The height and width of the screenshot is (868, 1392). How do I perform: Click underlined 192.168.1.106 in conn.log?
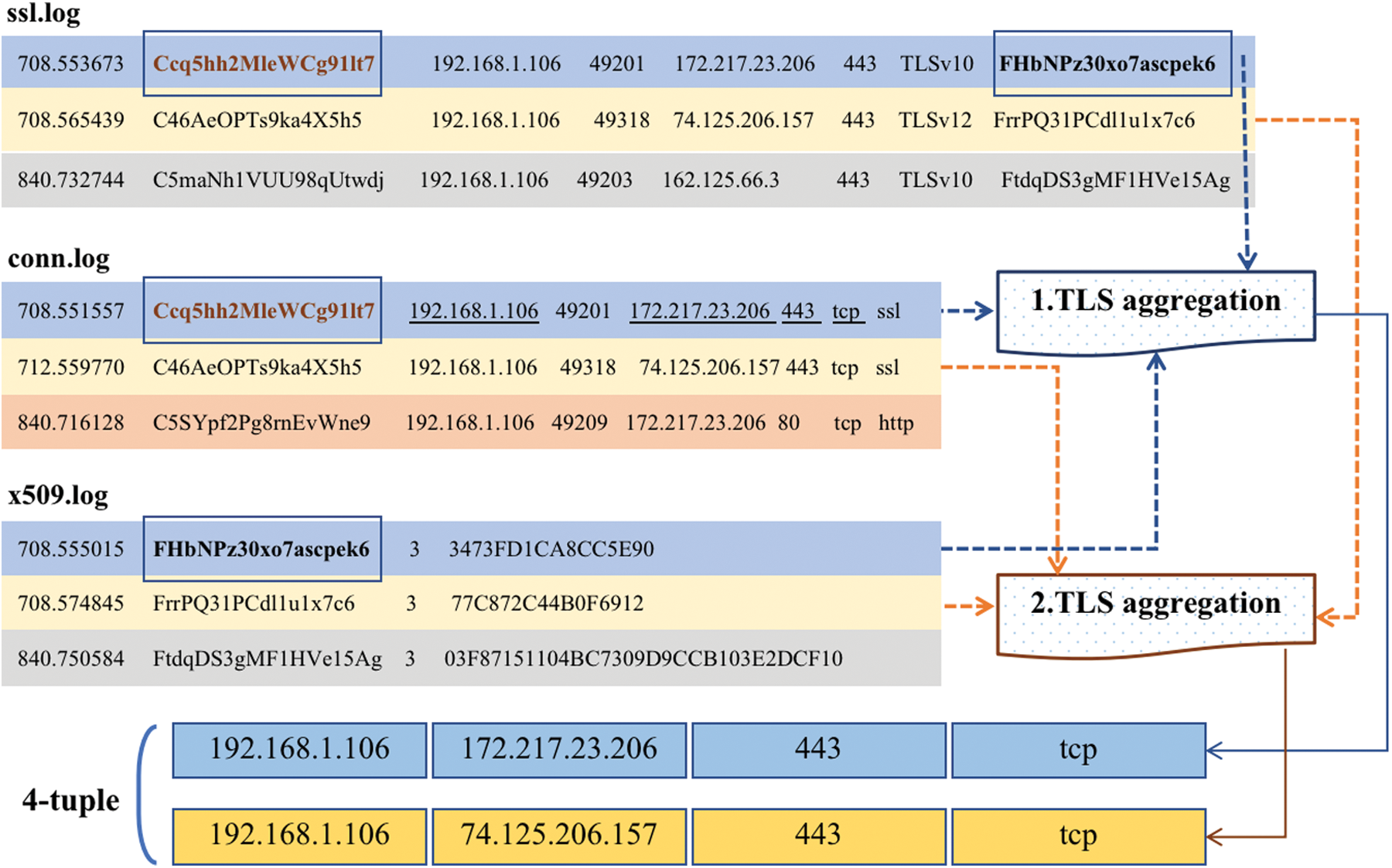[474, 311]
